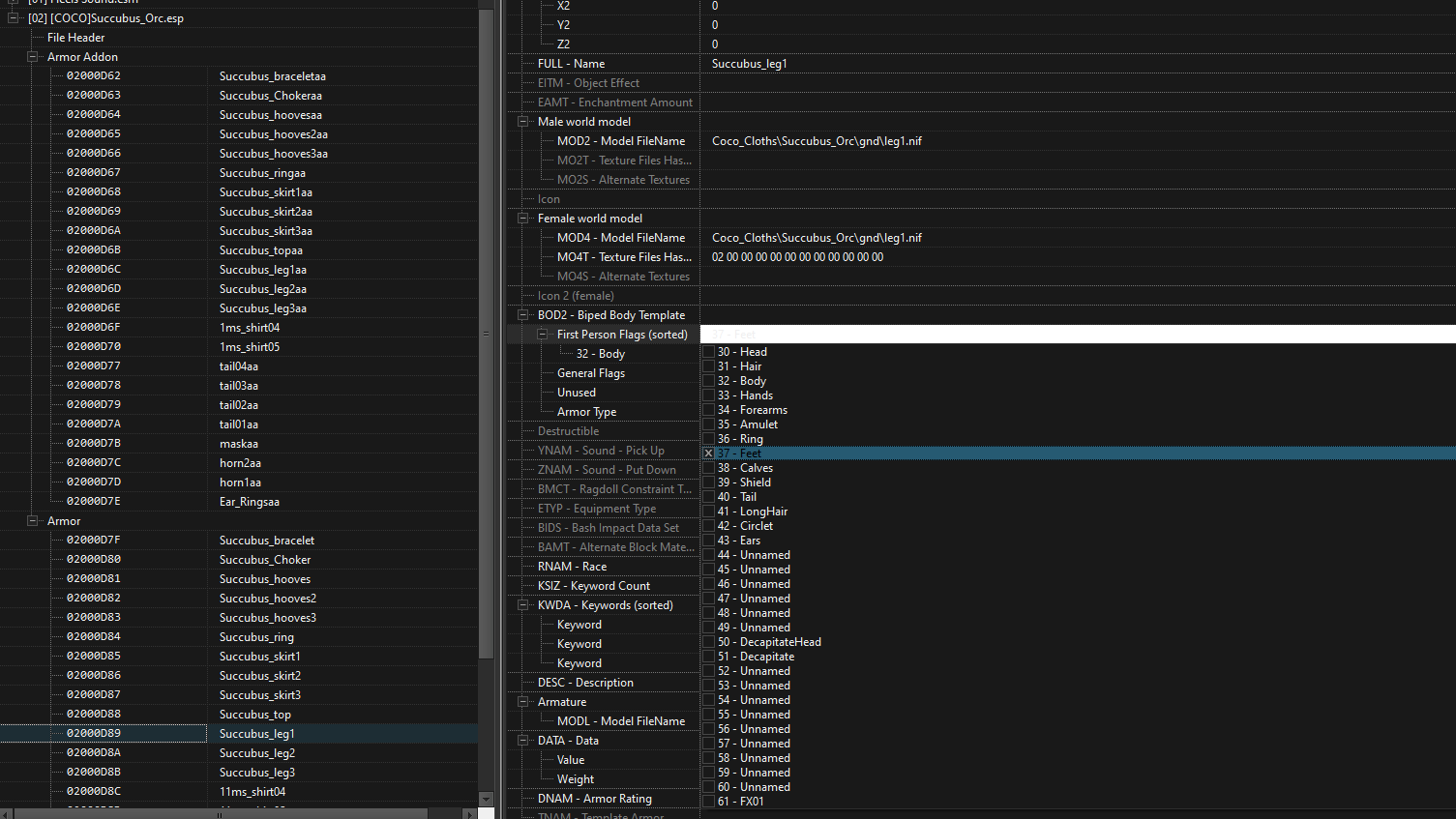Tick the 39 - Shield checkbox
Viewport: 1456px width, 819px height.
click(x=708, y=483)
